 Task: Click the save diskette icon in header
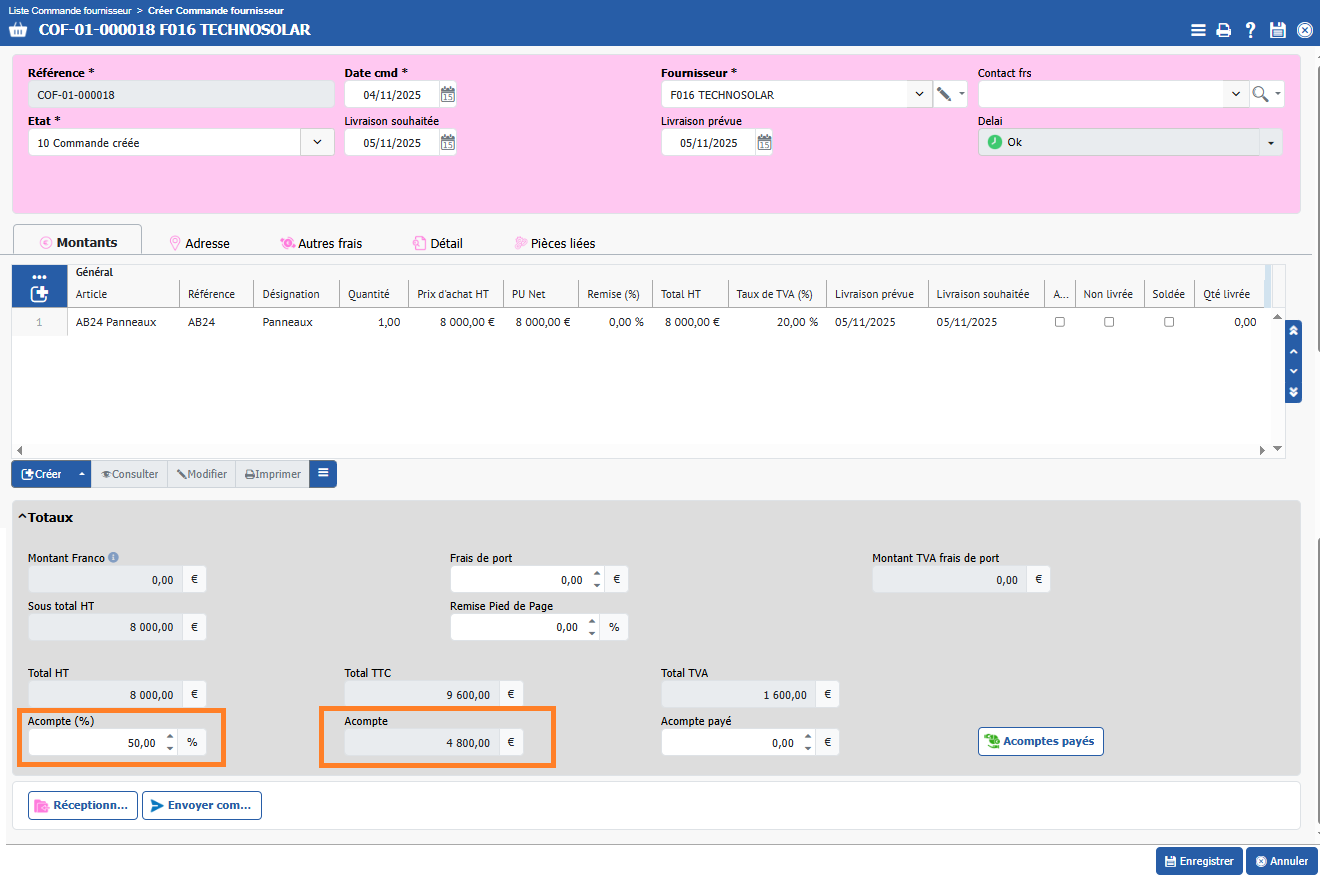[x=1277, y=30]
